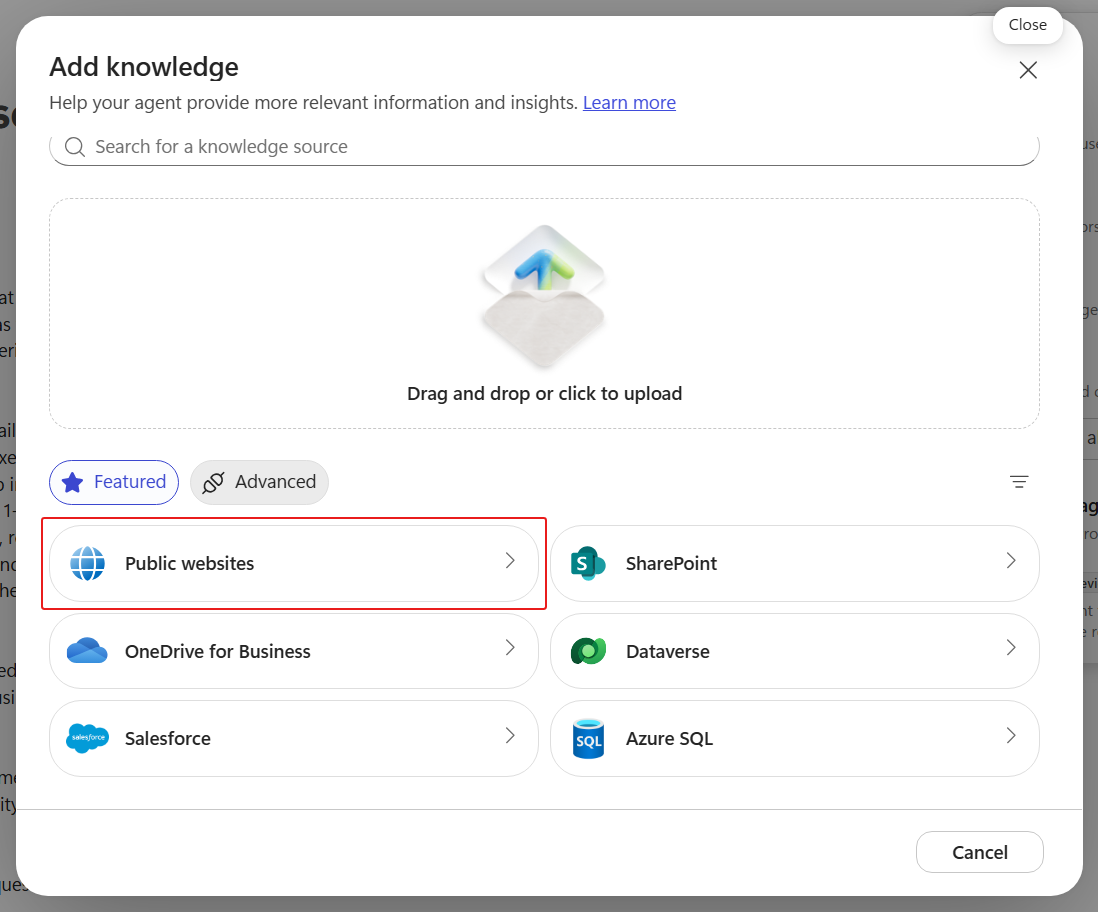Click the Azure SQL database icon
The image size is (1098, 912).
588,739
